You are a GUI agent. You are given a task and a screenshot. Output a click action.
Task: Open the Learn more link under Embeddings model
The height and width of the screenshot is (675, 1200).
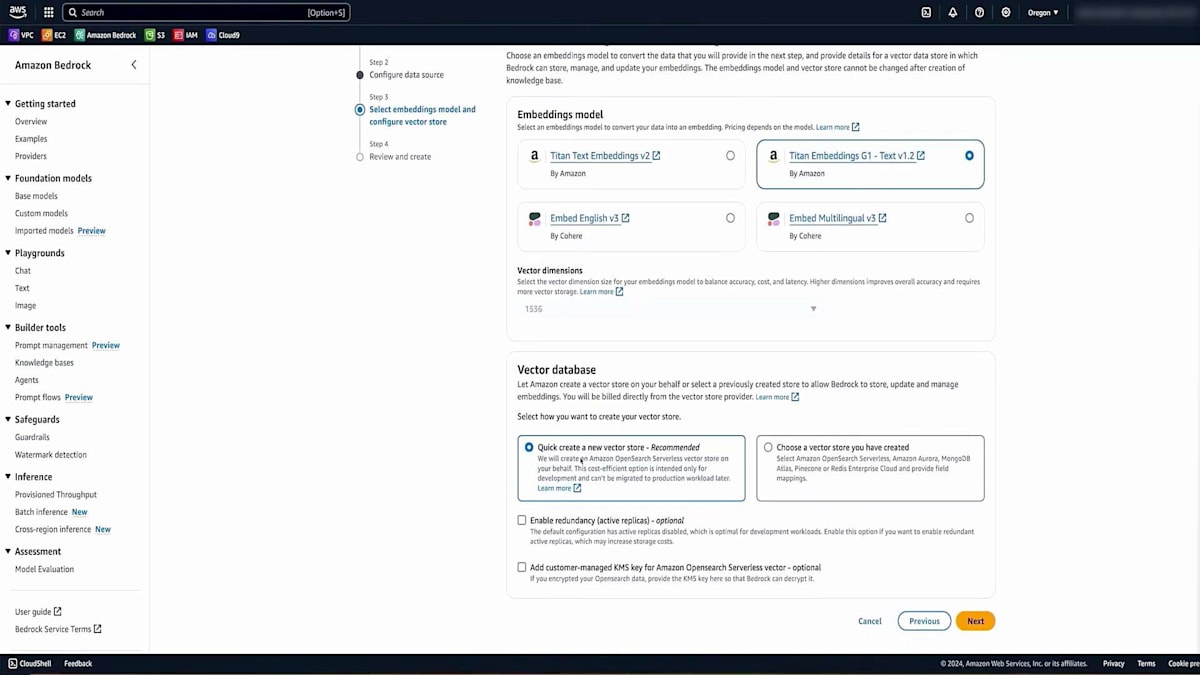[837, 127]
